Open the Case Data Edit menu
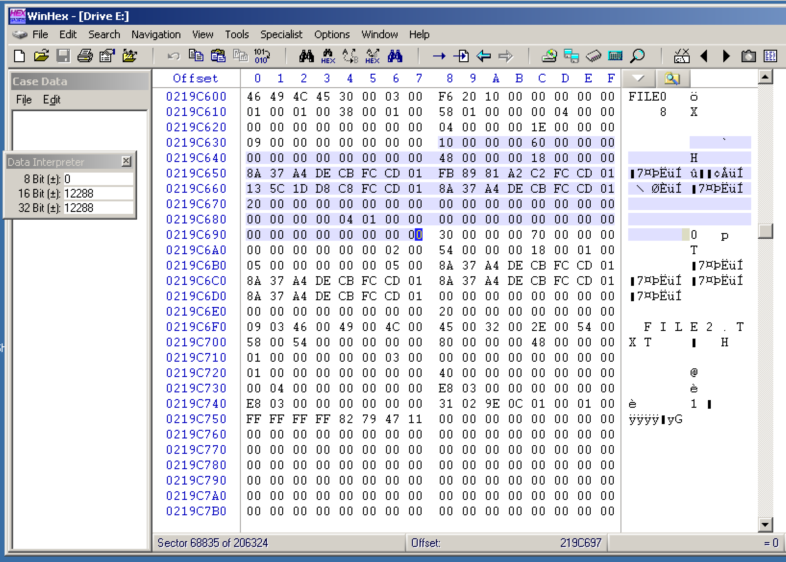The image size is (786, 562). [x=52, y=100]
